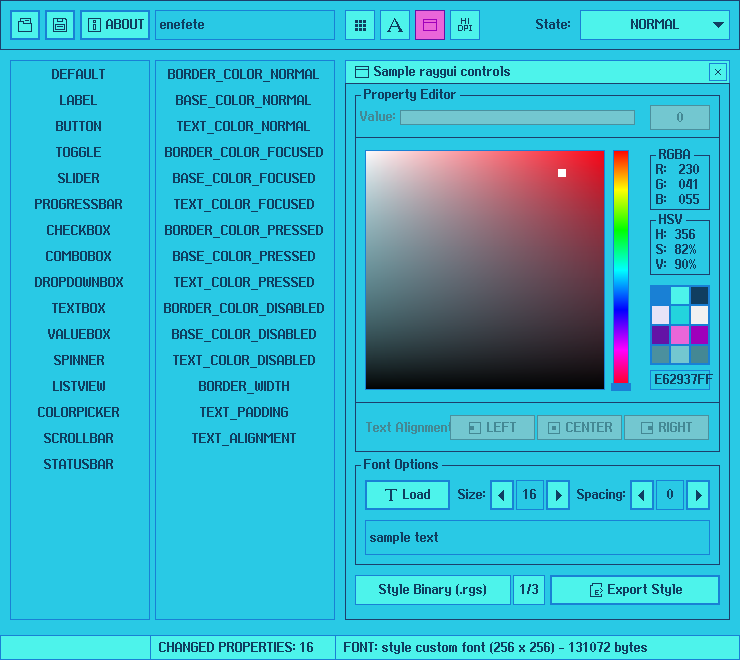Image resolution: width=740 pixels, height=660 pixels.
Task: Open the ABOUT info window
Action: point(115,25)
